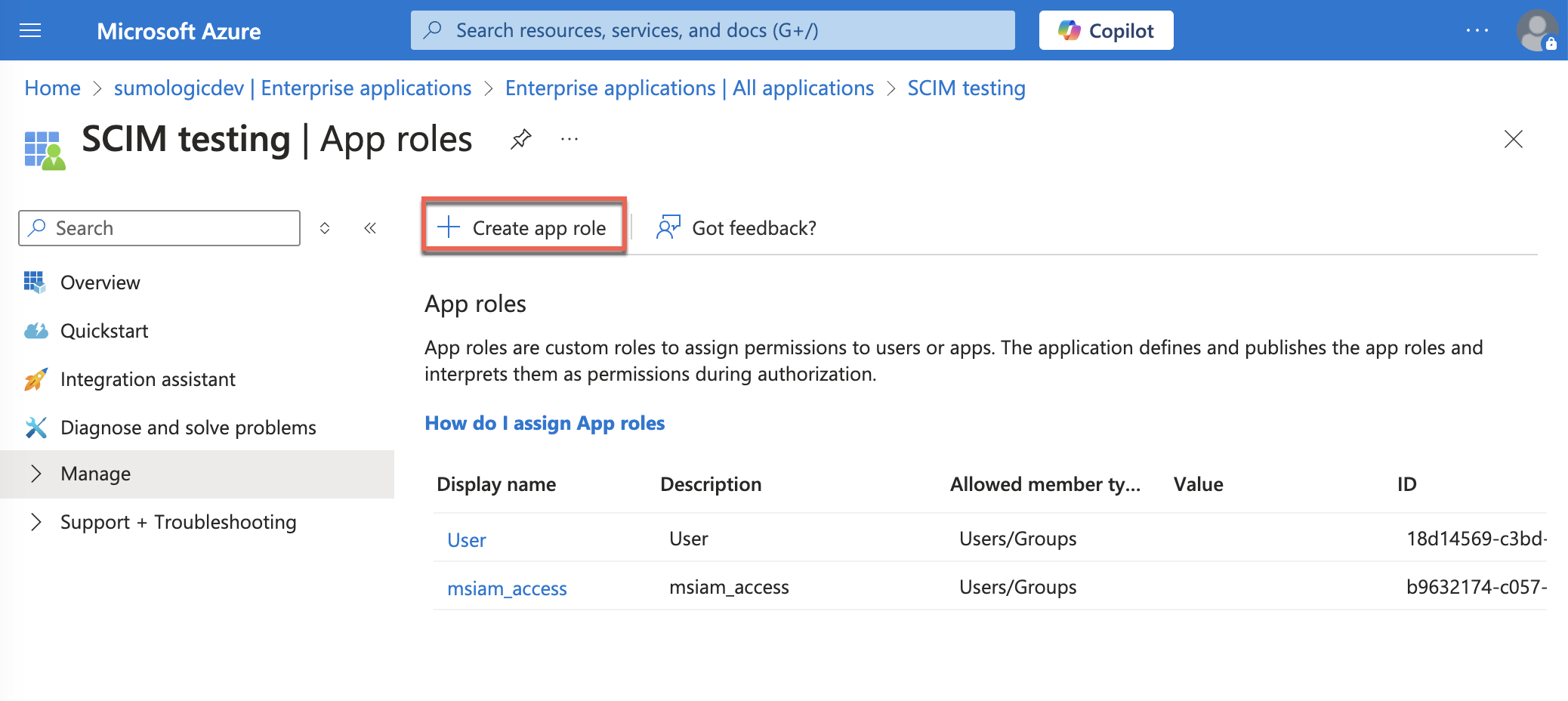The image size is (1568, 701).
Task: Open Copilot from the top bar
Action: click(1106, 30)
